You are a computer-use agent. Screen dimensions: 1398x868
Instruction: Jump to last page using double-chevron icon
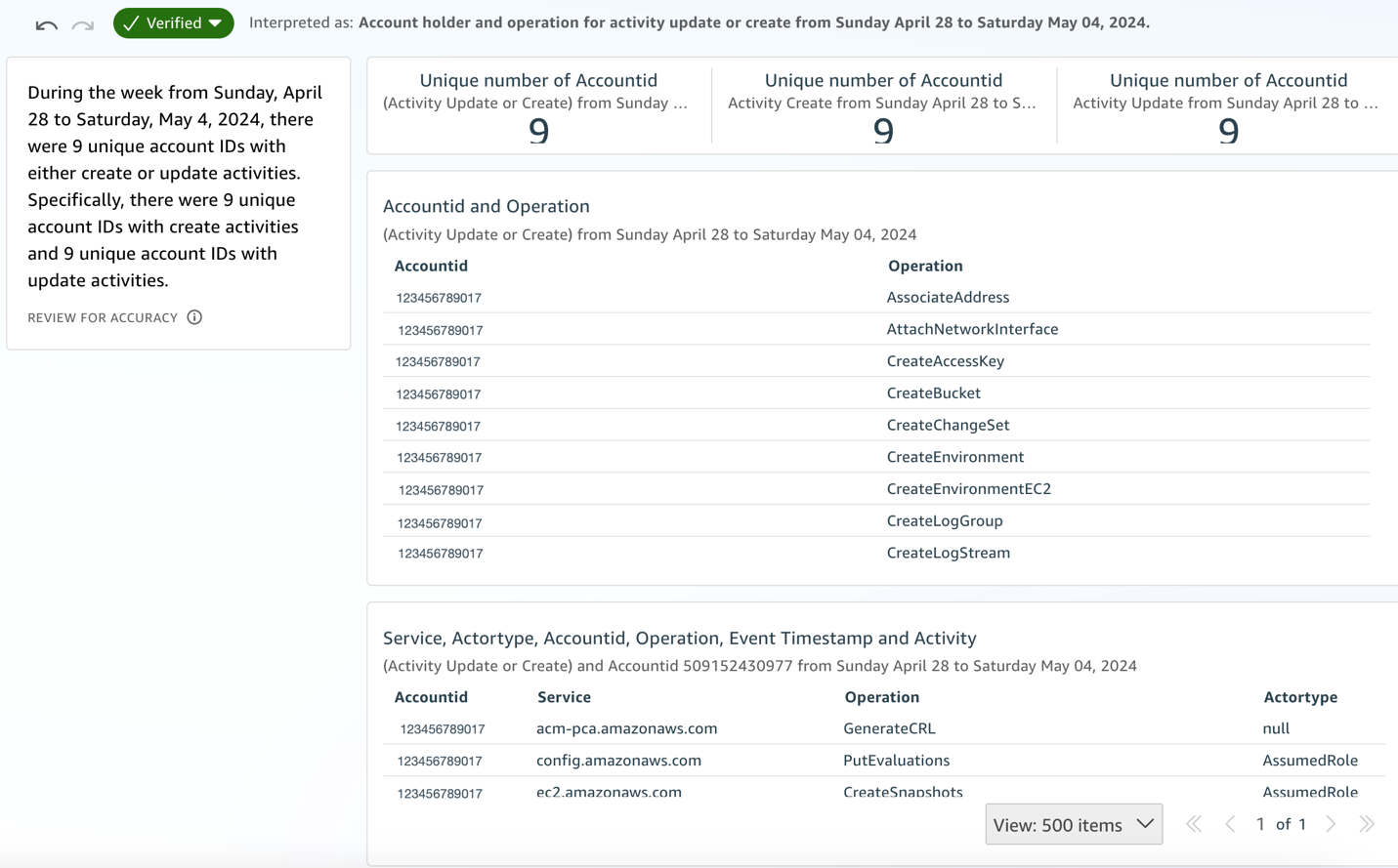tap(1368, 824)
